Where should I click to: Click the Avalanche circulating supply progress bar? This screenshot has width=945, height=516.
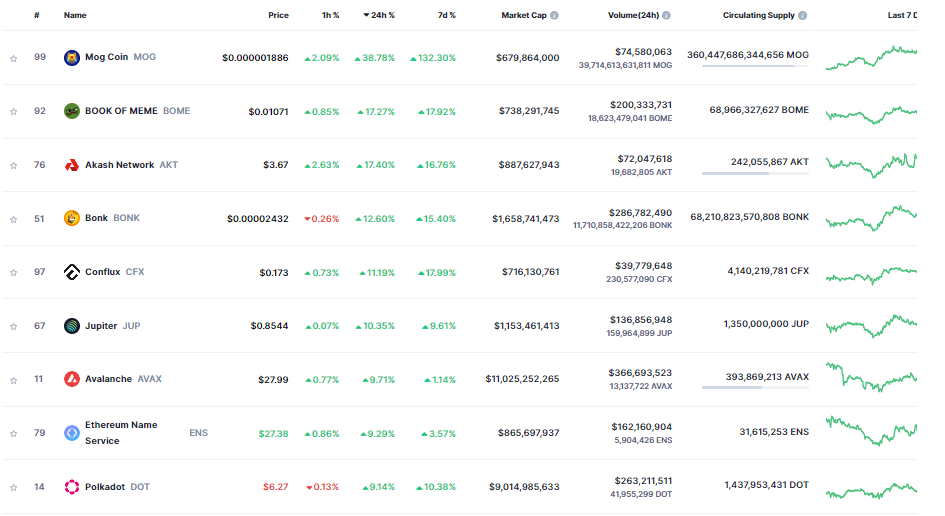pos(755,388)
